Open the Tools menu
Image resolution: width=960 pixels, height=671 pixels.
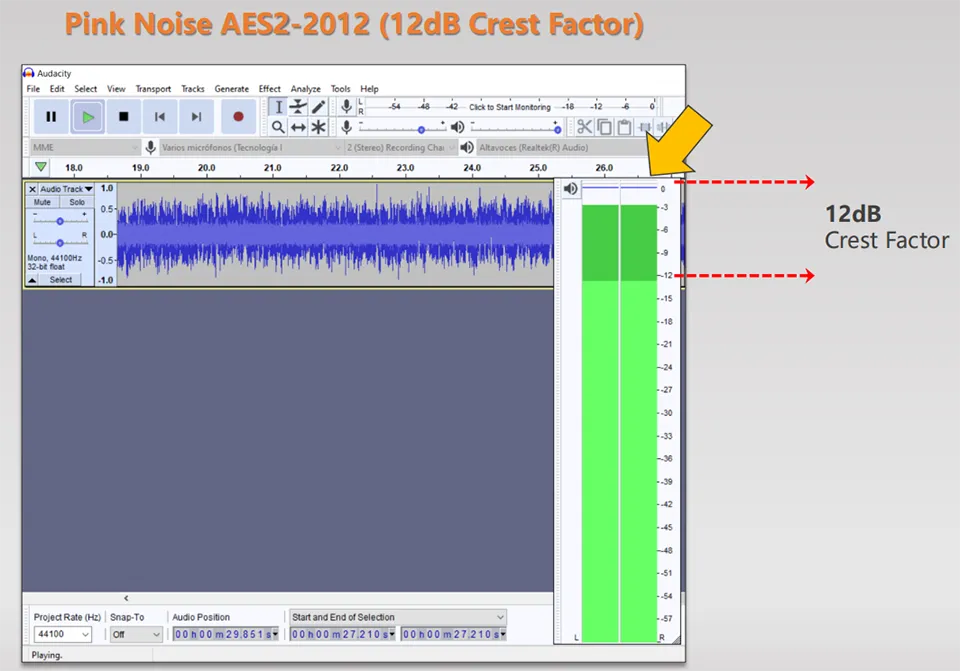(x=340, y=89)
